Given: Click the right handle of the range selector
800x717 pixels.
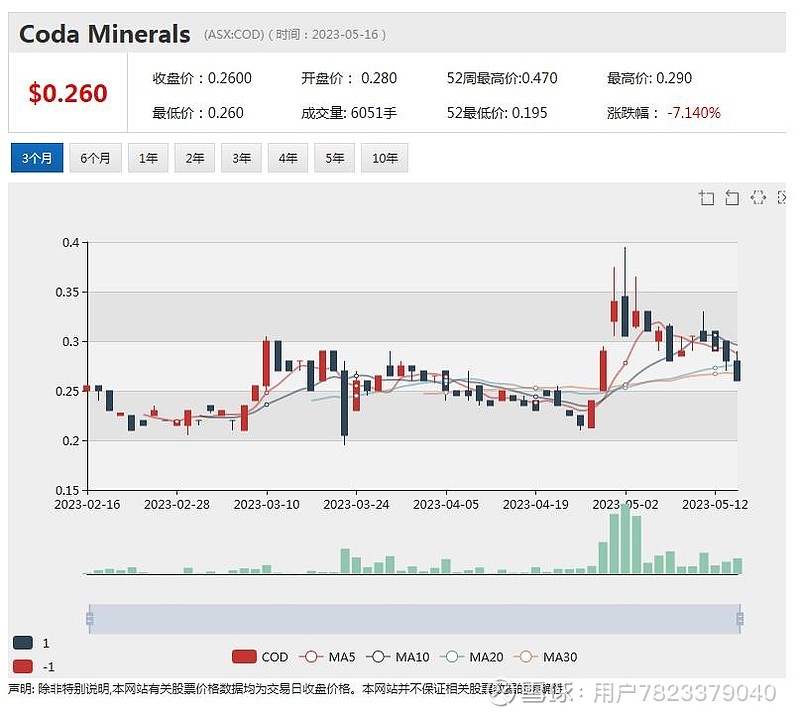Looking at the screenshot, I should pos(739,618).
